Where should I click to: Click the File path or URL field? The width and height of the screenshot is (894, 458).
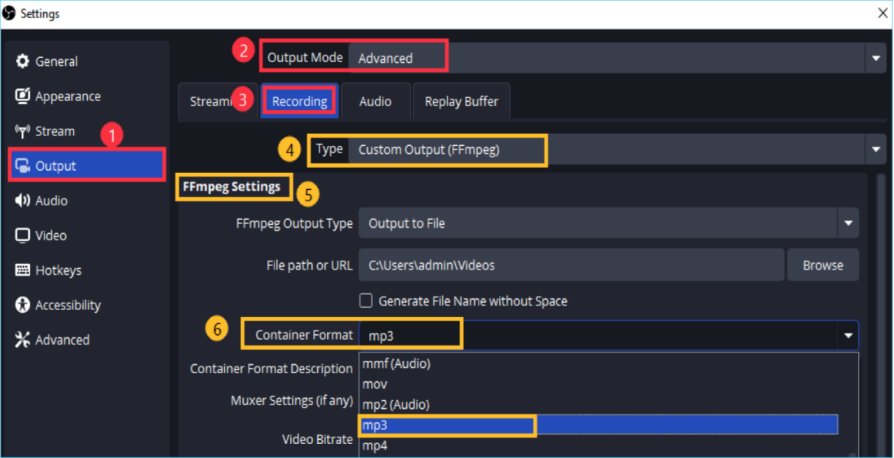click(570, 265)
